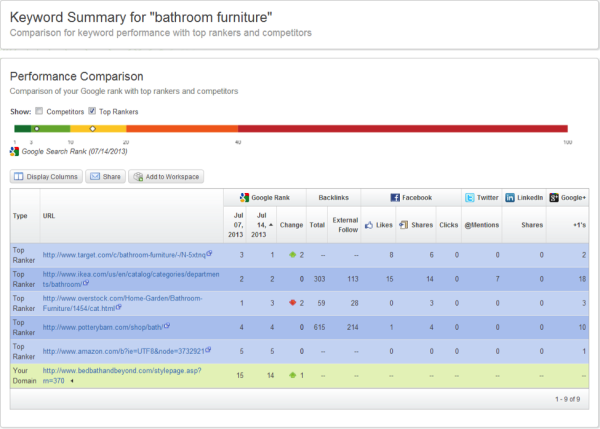Click green up arrow in bedbathandbeyond row

[292, 375]
